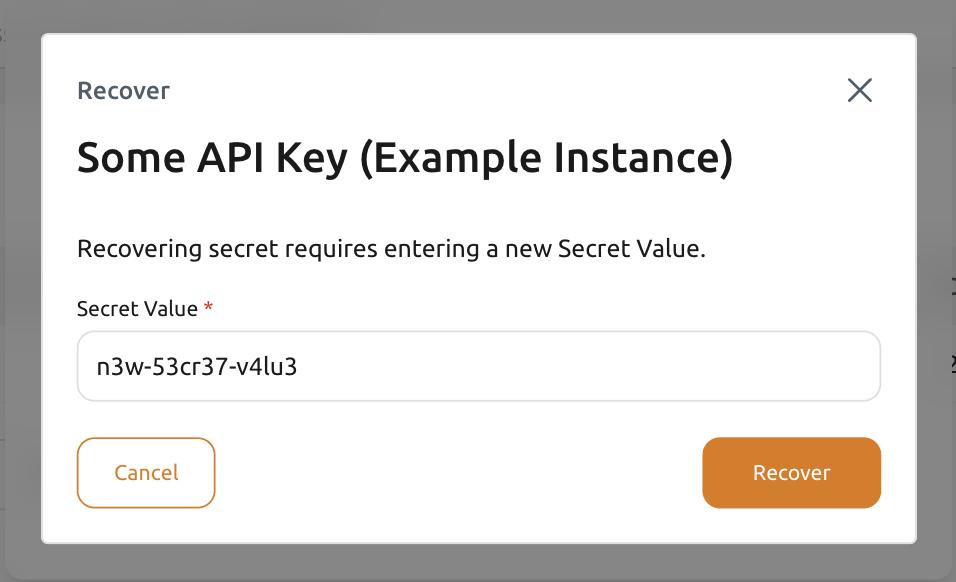Place cursor in the n3w-53cr37-v4lu3 input field
This screenshot has width=956, height=582.
click(478, 366)
